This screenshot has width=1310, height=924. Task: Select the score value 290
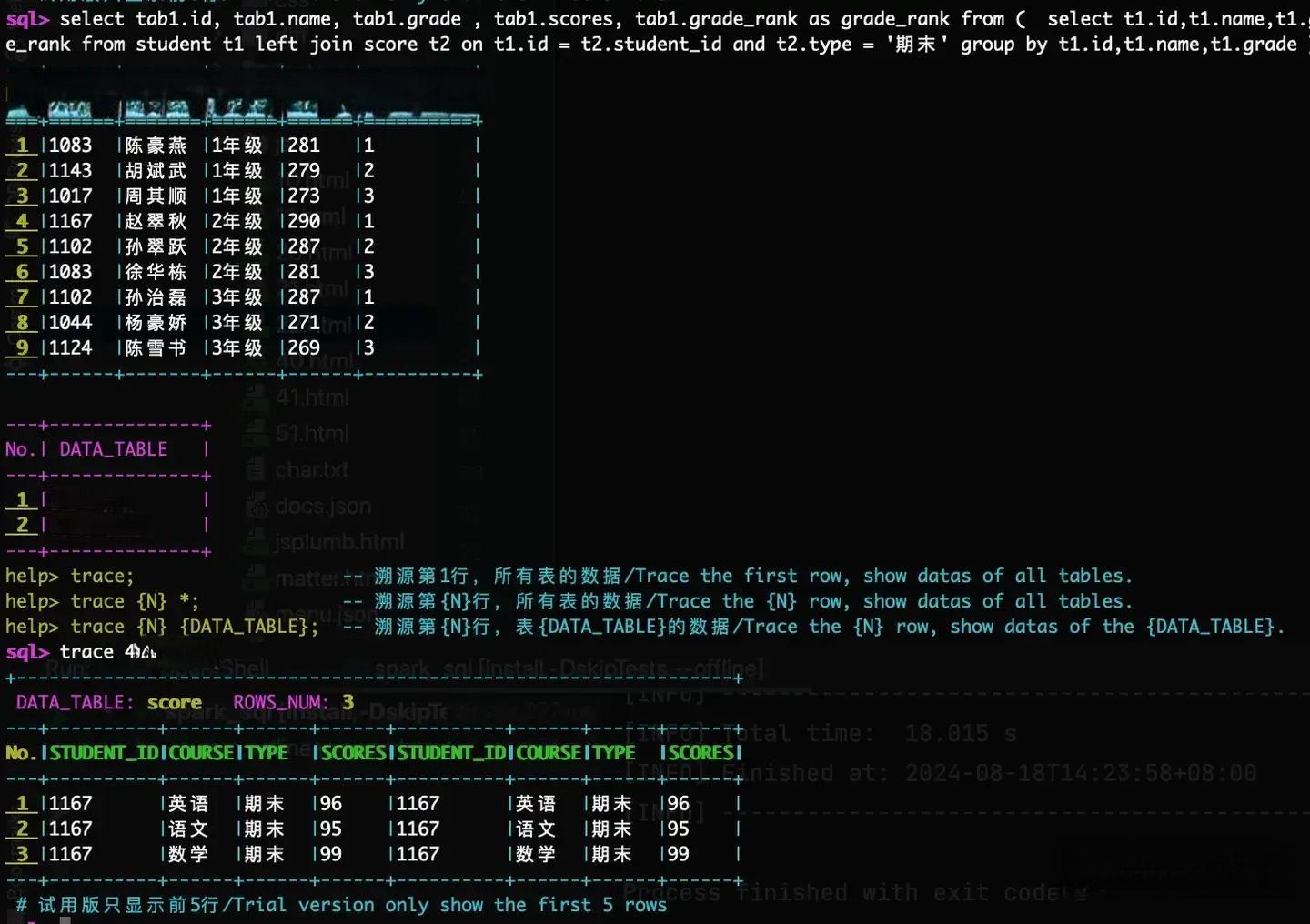[x=303, y=221]
